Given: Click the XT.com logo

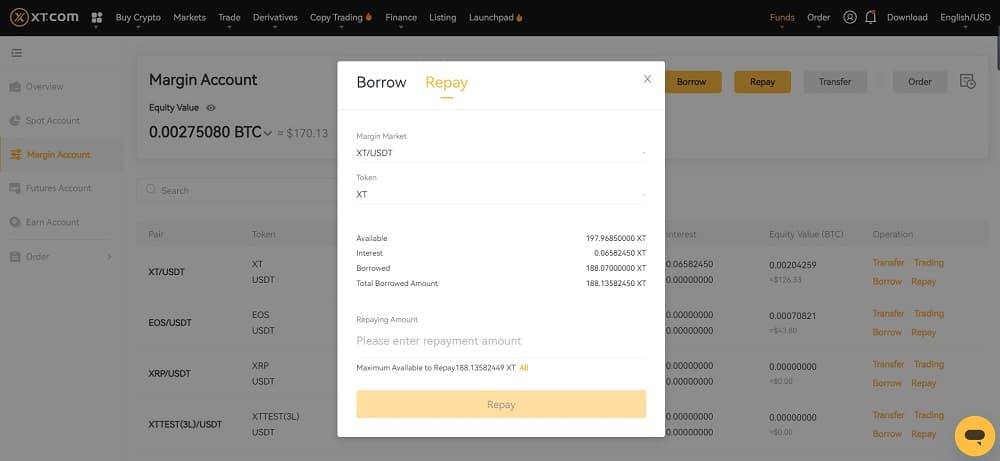Looking at the screenshot, I should [44, 17].
